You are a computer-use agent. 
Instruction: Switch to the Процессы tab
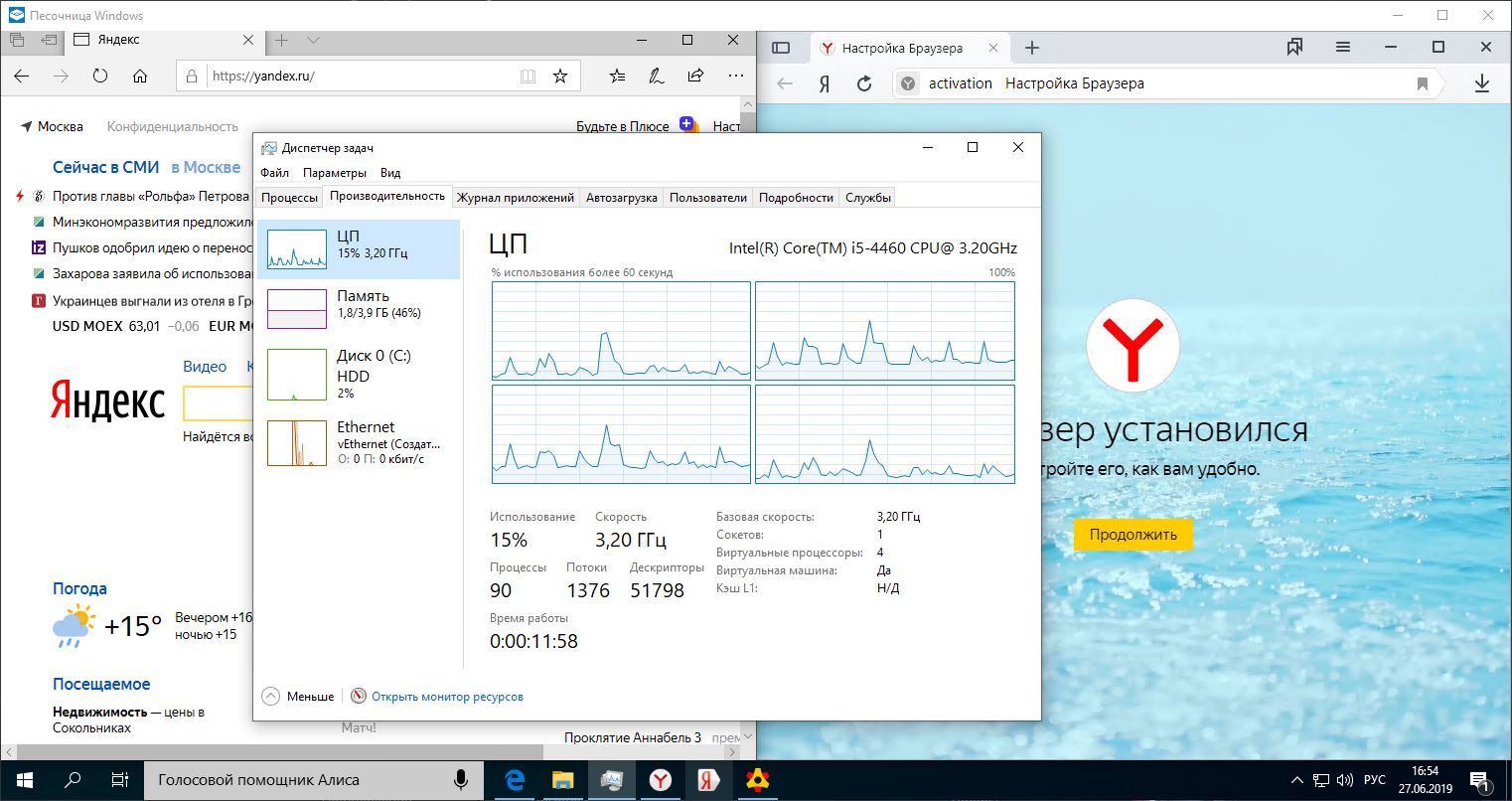tap(289, 197)
